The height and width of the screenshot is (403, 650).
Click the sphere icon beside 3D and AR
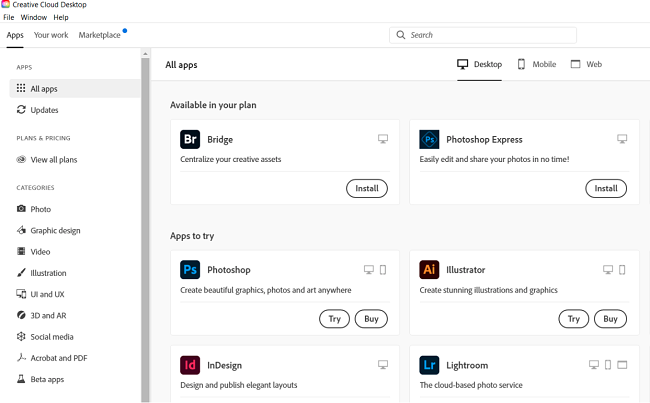click(x=21, y=315)
